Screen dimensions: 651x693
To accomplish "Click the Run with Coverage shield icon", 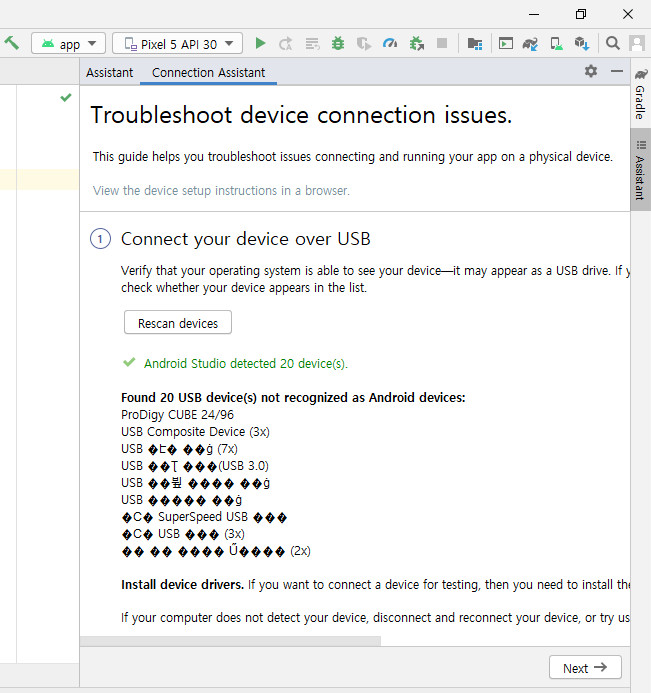I will (364, 43).
